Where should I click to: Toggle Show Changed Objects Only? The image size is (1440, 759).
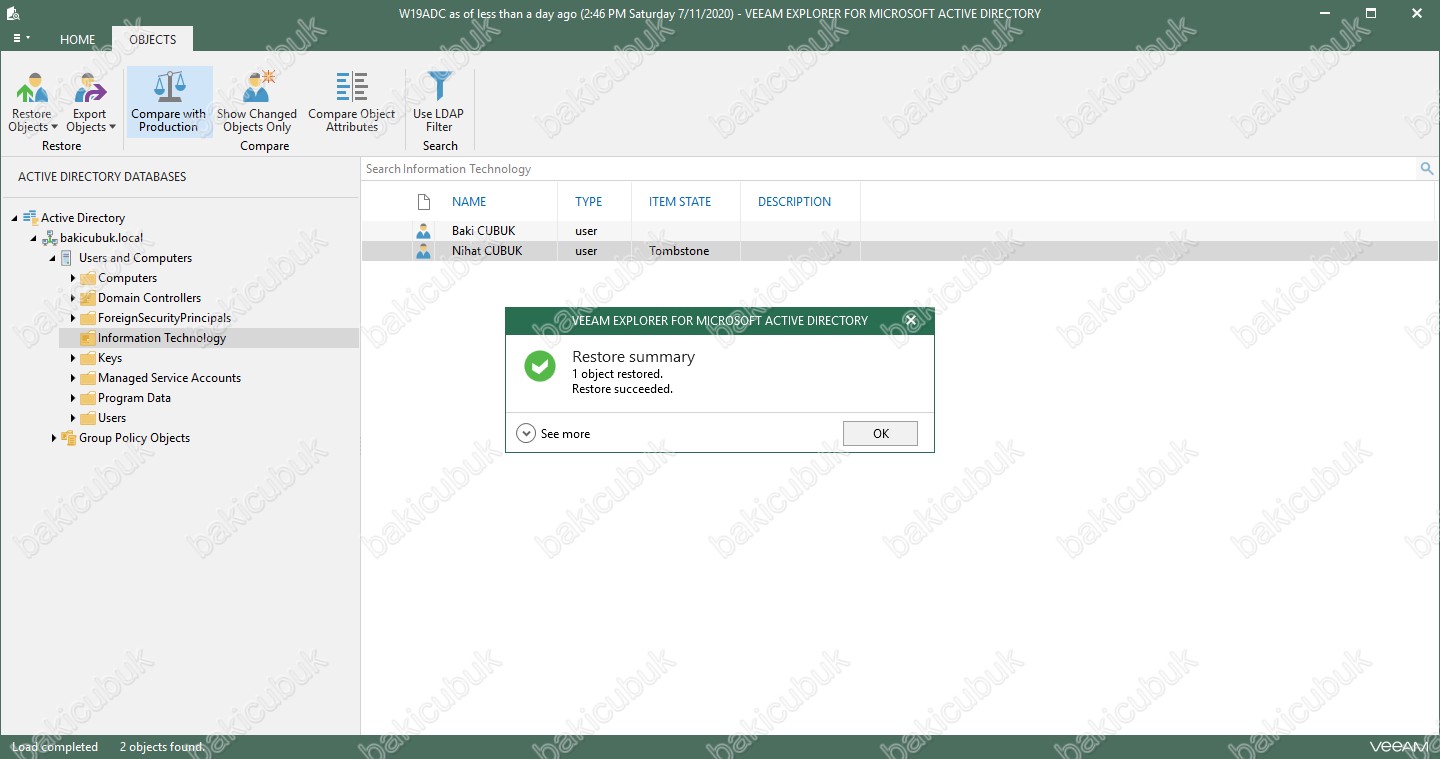[257, 102]
